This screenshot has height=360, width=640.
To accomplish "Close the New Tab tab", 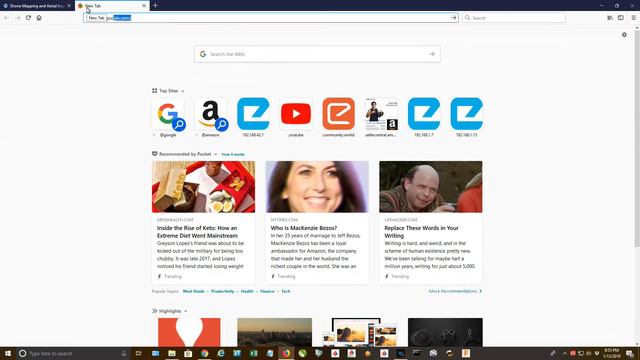I will tap(144, 6).
